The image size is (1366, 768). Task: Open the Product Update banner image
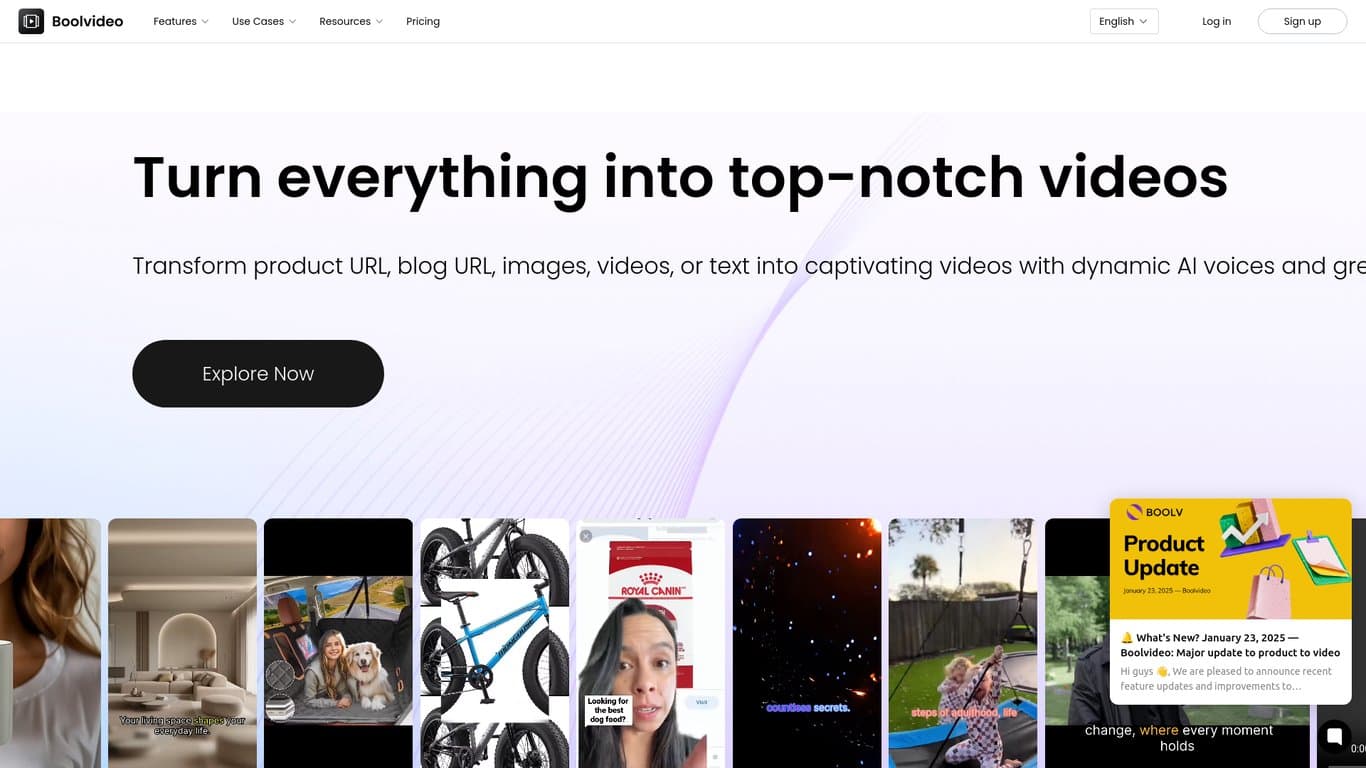tap(1231, 559)
